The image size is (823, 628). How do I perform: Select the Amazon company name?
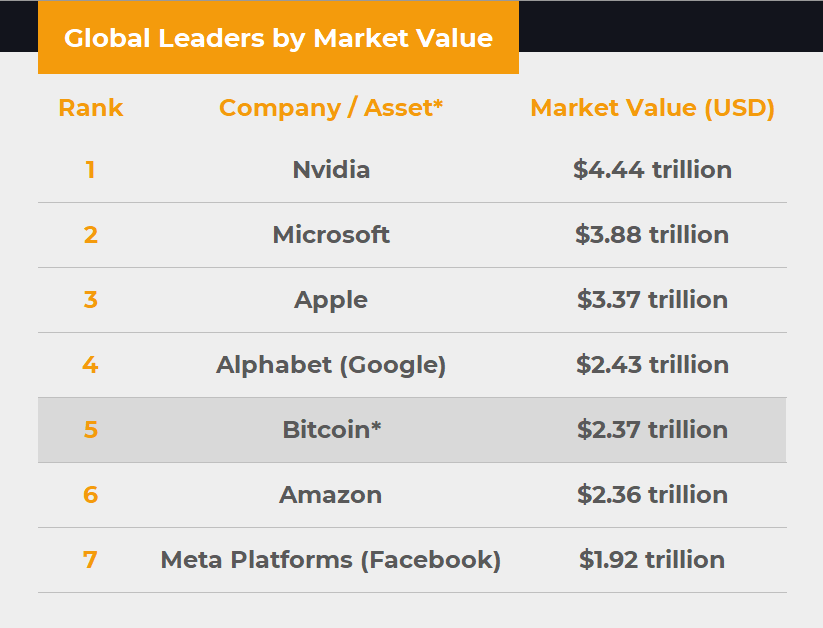[331, 495]
